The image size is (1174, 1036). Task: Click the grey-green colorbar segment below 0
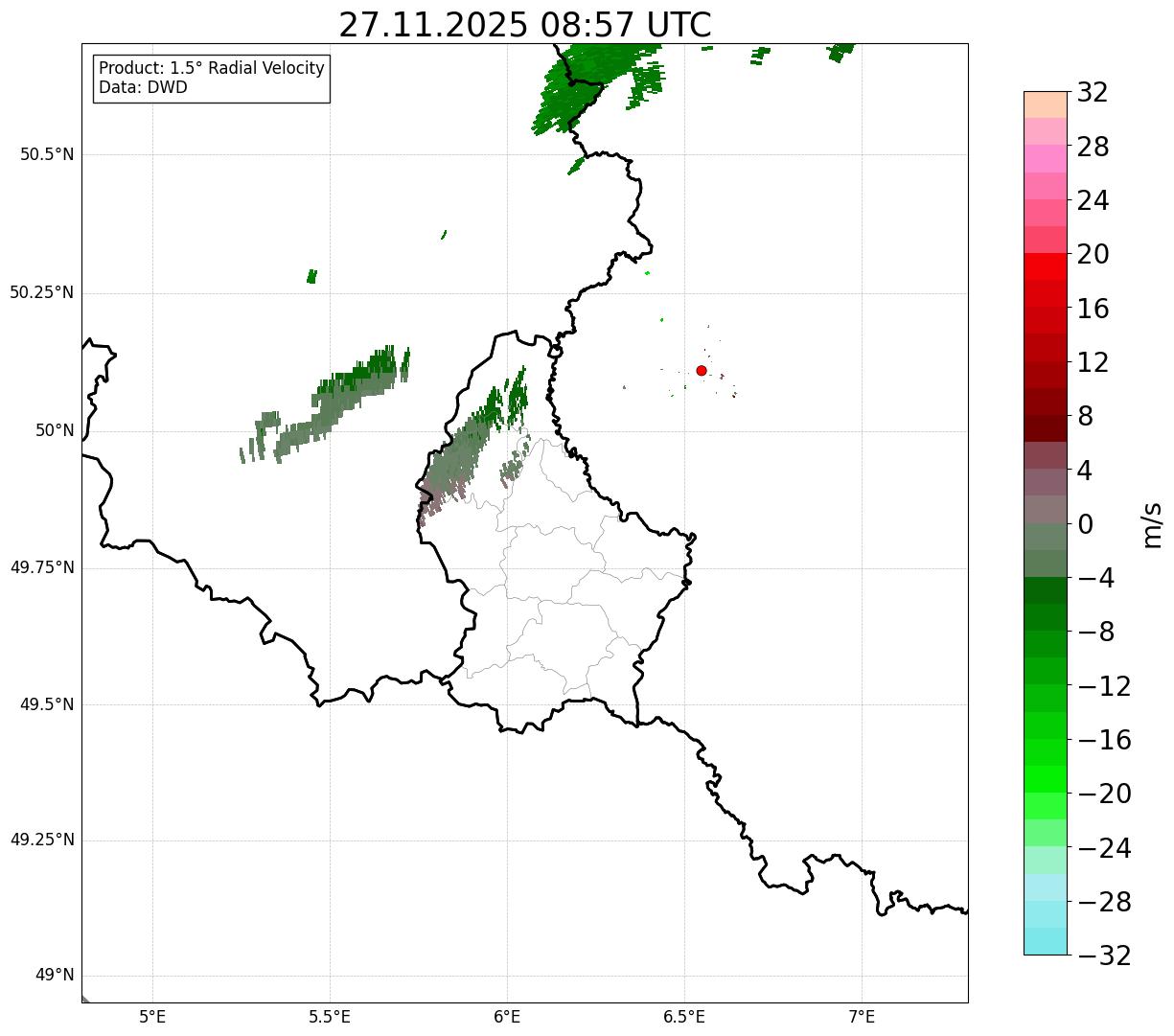pyautogui.click(x=1046, y=537)
